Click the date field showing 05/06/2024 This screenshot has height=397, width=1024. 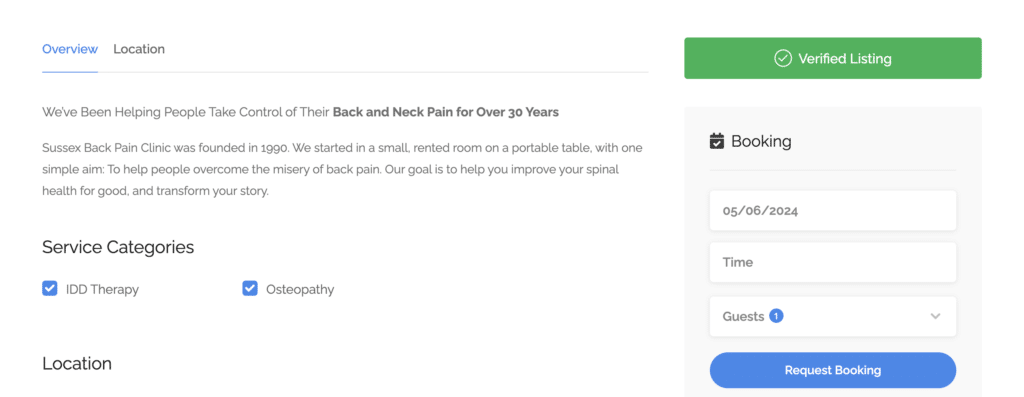(833, 210)
